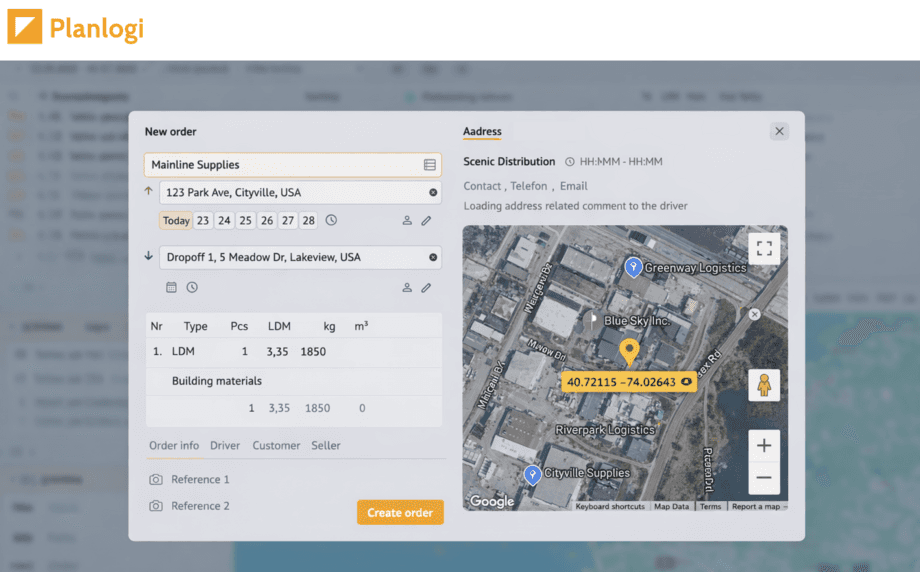The width and height of the screenshot is (920, 572).
Task: Click Report a map error link
Action: pos(757,506)
